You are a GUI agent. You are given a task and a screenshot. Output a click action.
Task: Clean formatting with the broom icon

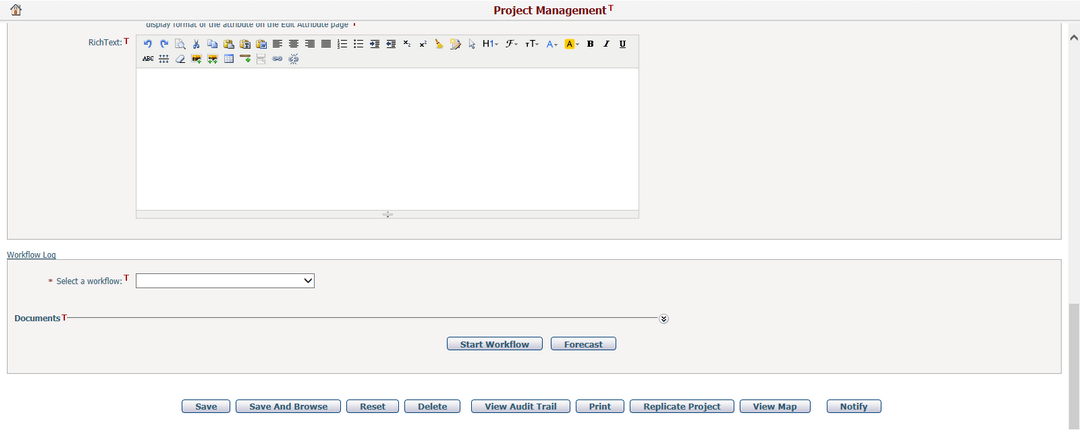click(x=439, y=43)
